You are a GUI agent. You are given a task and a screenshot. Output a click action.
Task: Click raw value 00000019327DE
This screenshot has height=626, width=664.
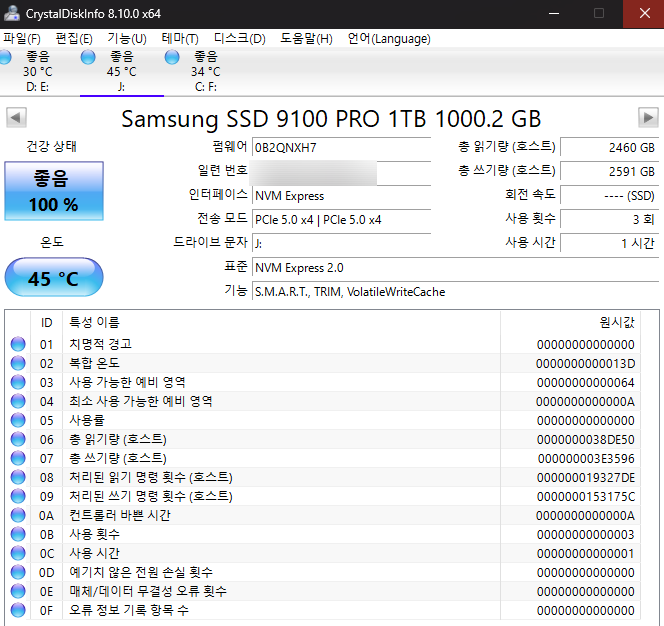(x=586, y=478)
